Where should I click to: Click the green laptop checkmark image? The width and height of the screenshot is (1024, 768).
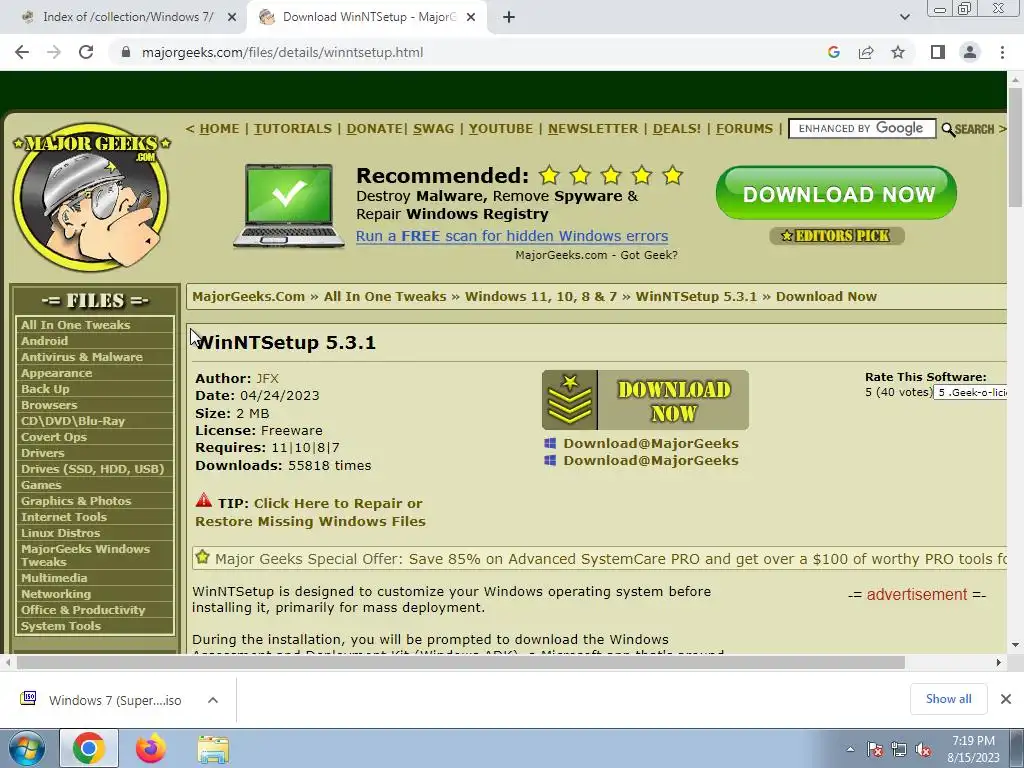pyautogui.click(x=289, y=206)
